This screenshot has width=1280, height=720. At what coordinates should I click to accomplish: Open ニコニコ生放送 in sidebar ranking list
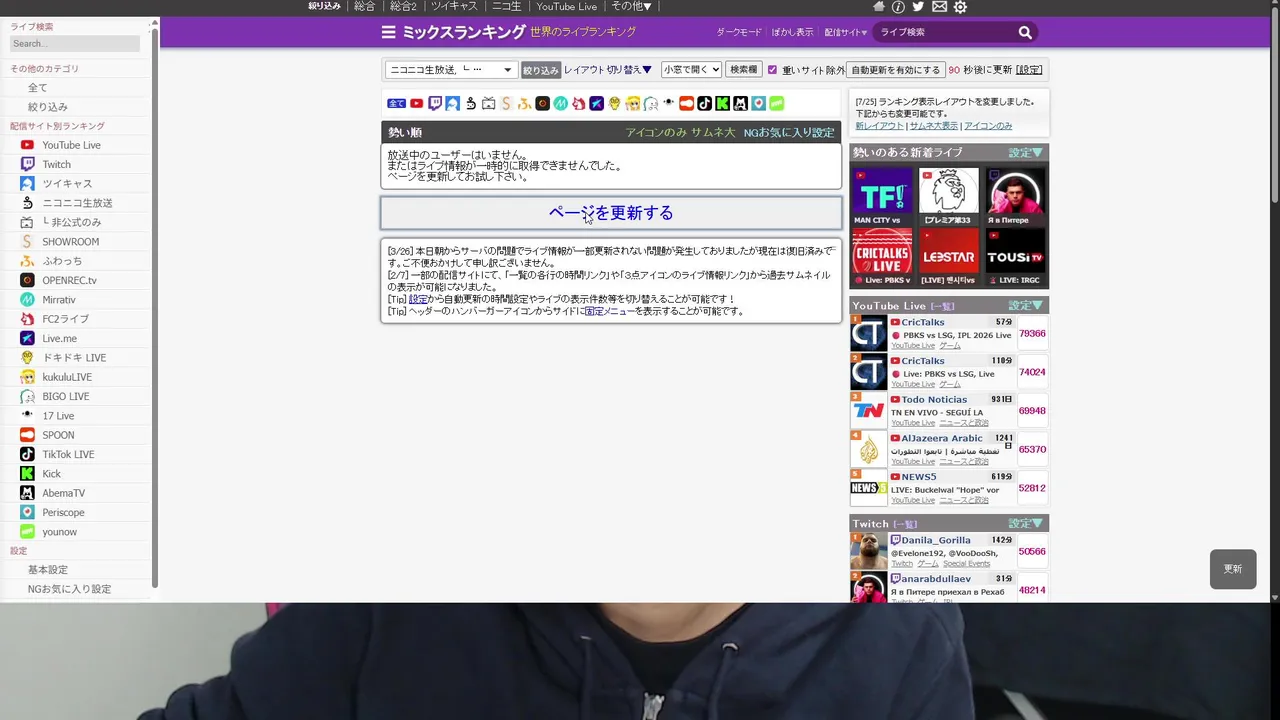click(77, 203)
